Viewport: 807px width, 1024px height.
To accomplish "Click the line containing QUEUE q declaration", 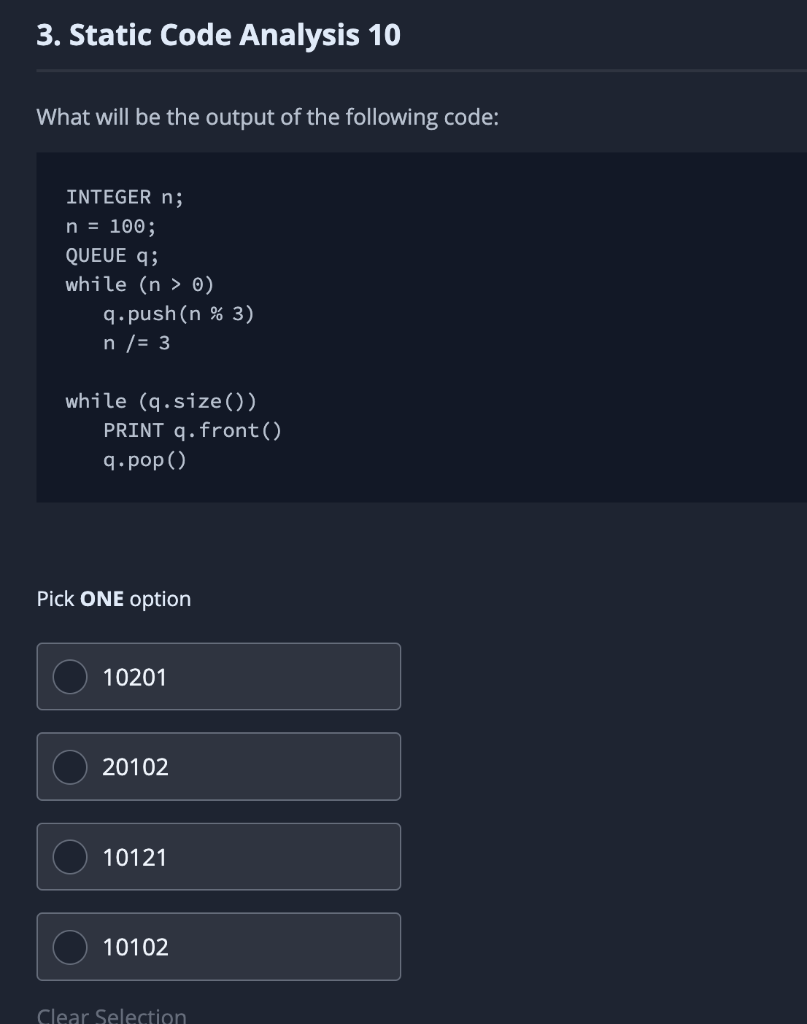I will tap(108, 255).
